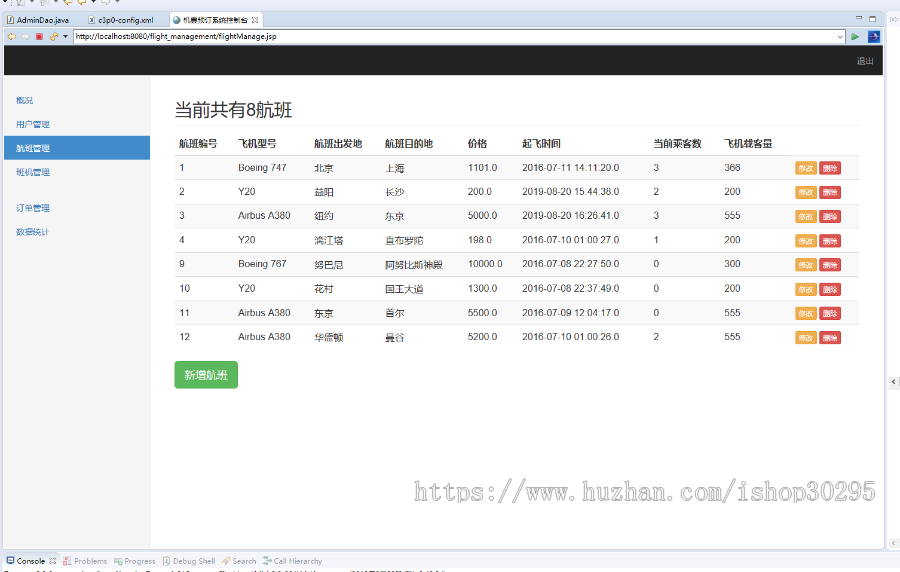
Task: Edit flight 1 Boeing 747 row
Action: pyautogui.click(x=806, y=168)
